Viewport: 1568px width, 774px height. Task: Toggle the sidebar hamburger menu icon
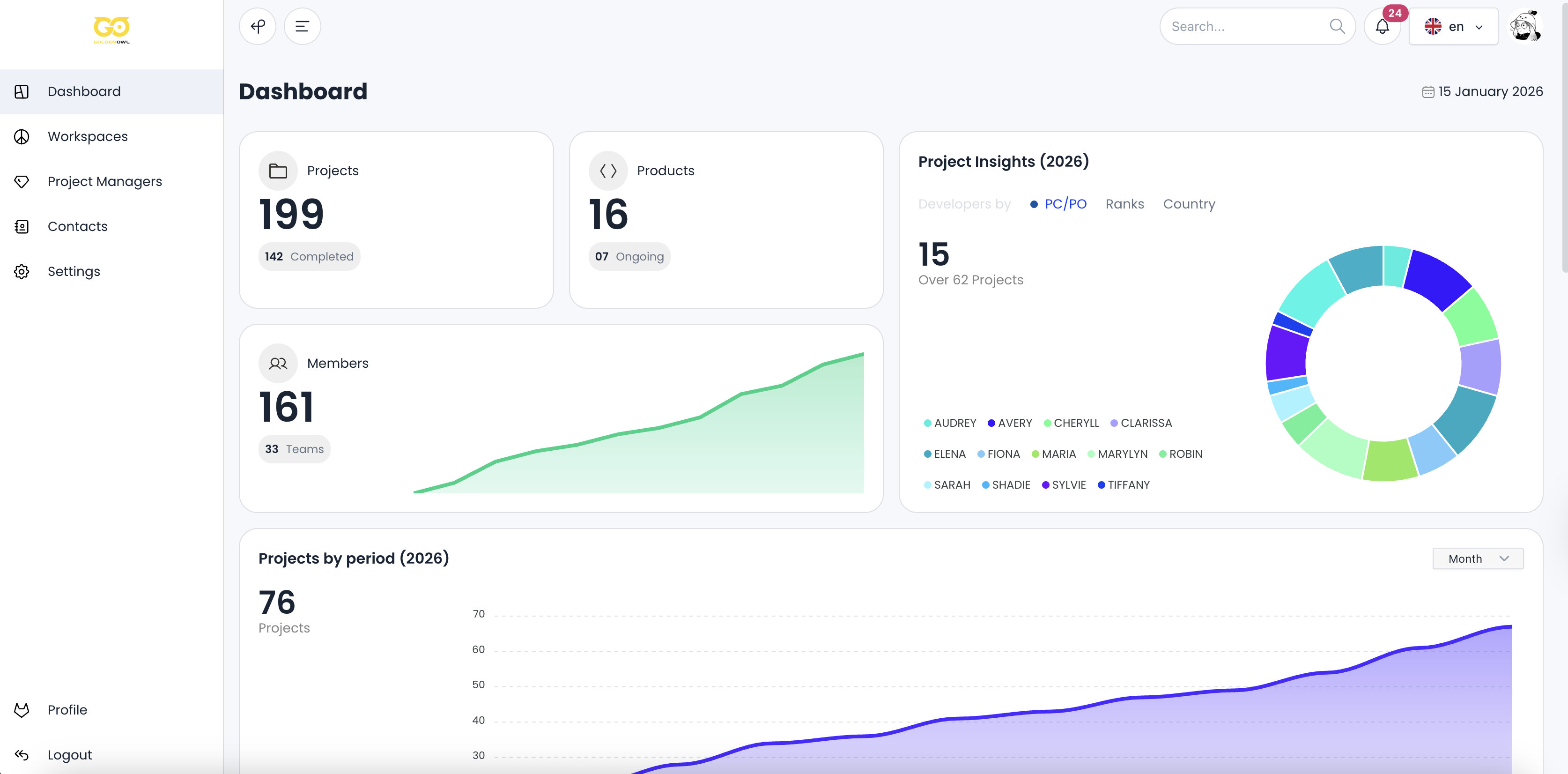coord(302,26)
